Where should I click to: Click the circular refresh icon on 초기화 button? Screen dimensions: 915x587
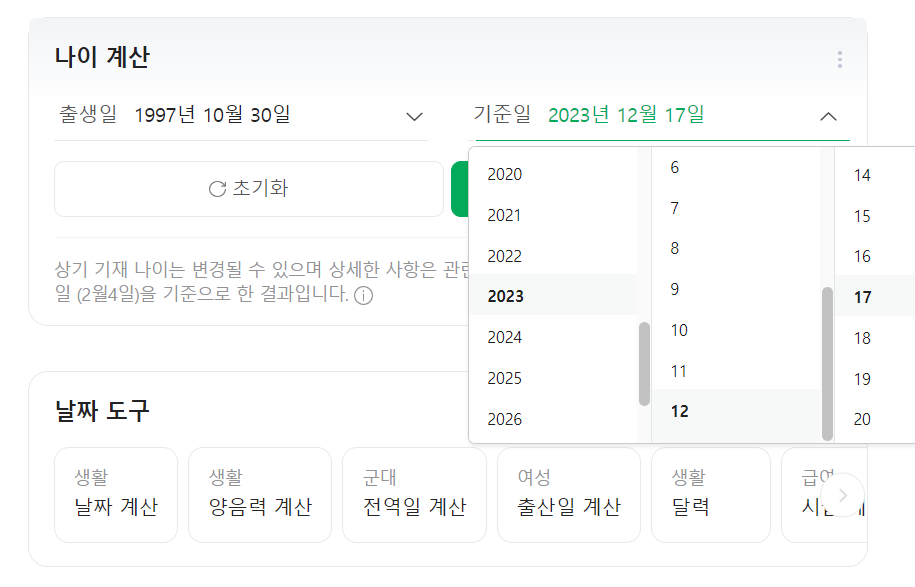217,189
